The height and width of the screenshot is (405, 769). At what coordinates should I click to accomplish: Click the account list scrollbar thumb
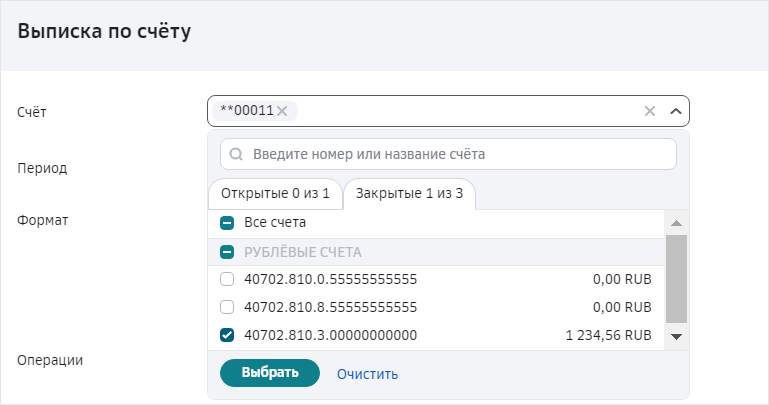(676, 277)
